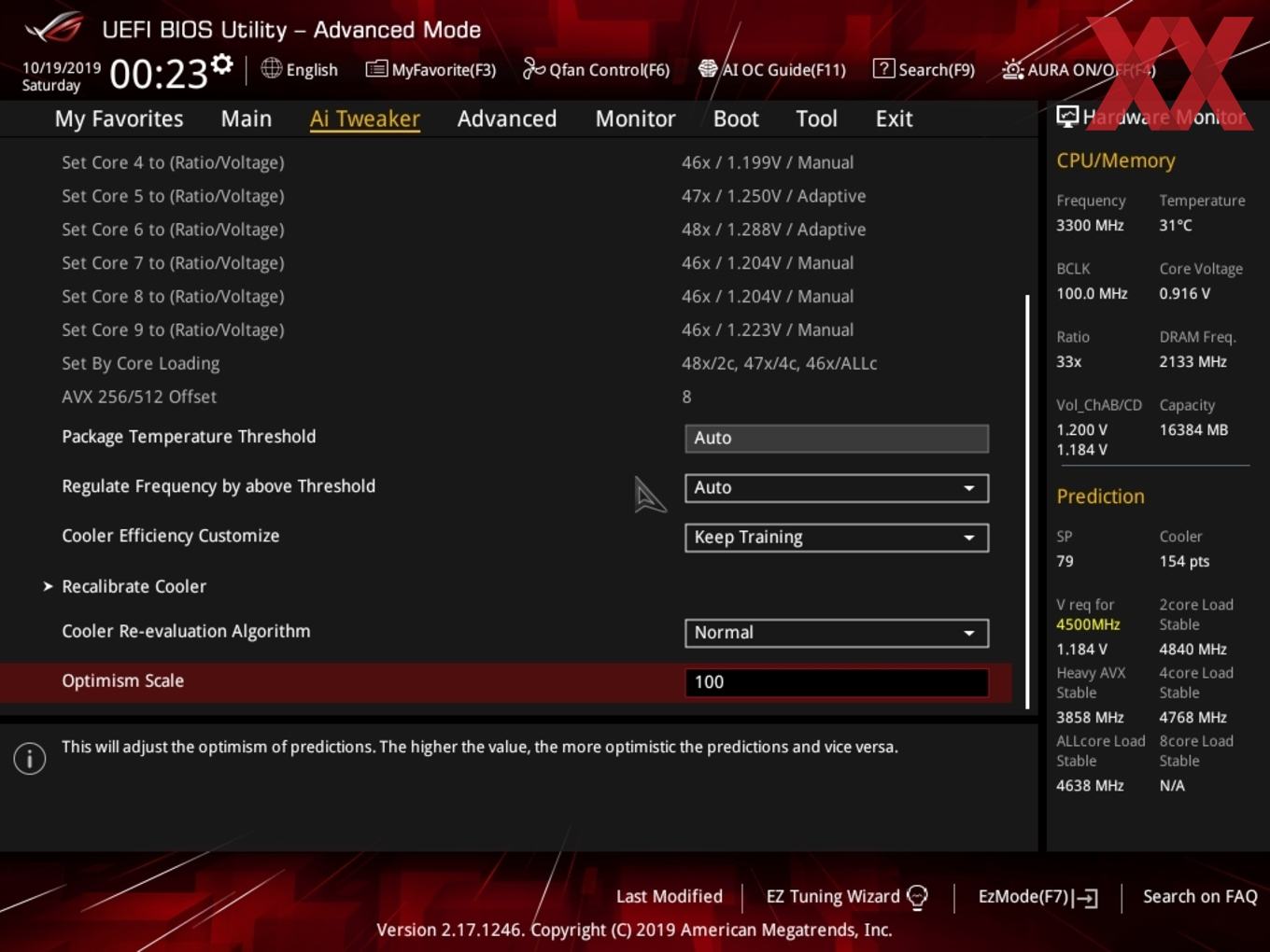Click Set Core 5 to (Ratio/Voltage)
This screenshot has width=1270, height=952.
tap(173, 196)
